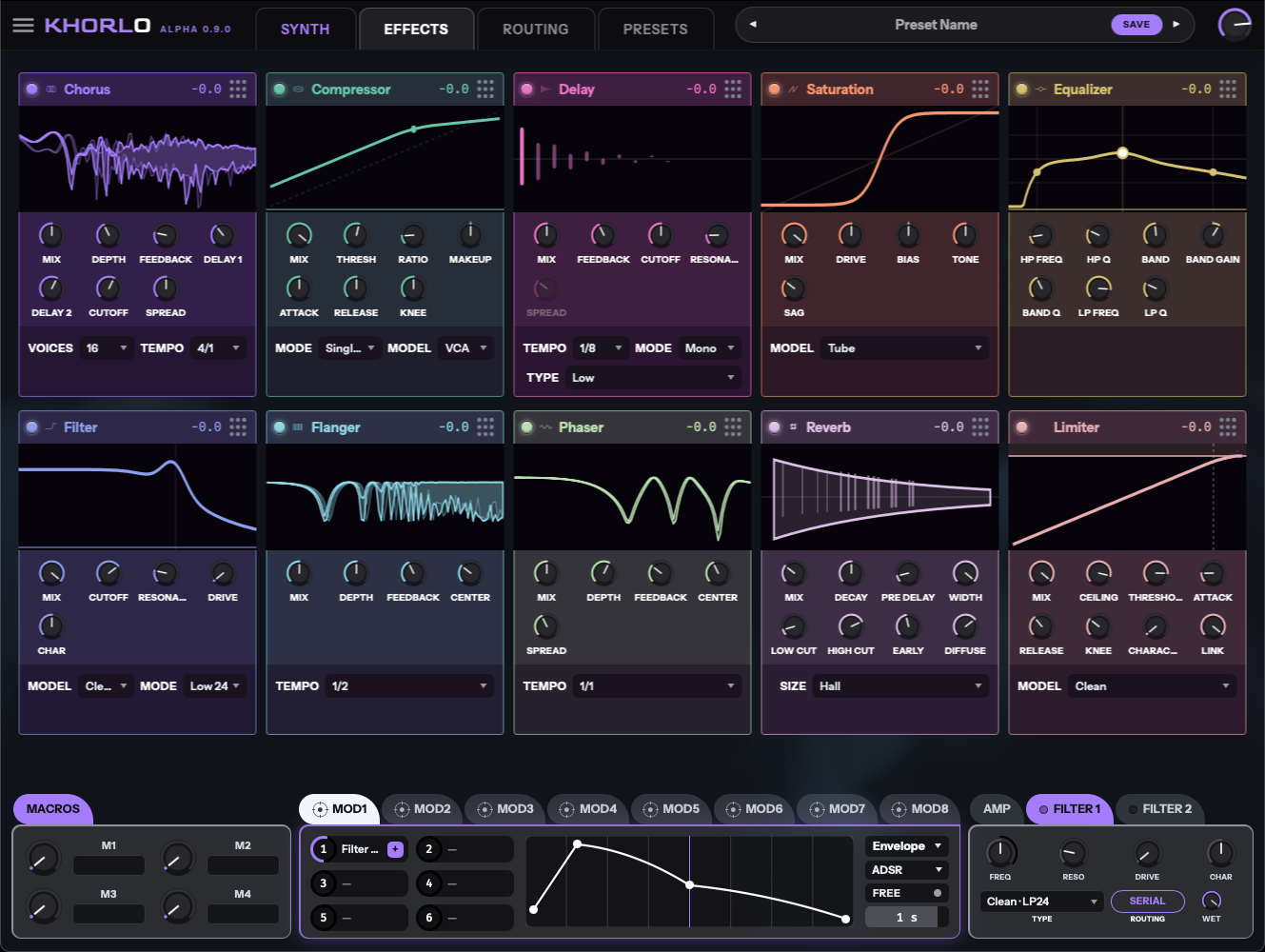Image resolution: width=1265 pixels, height=952 pixels.
Task: Open the Clean·LP24 filter type dropdown
Action: click(x=1042, y=902)
